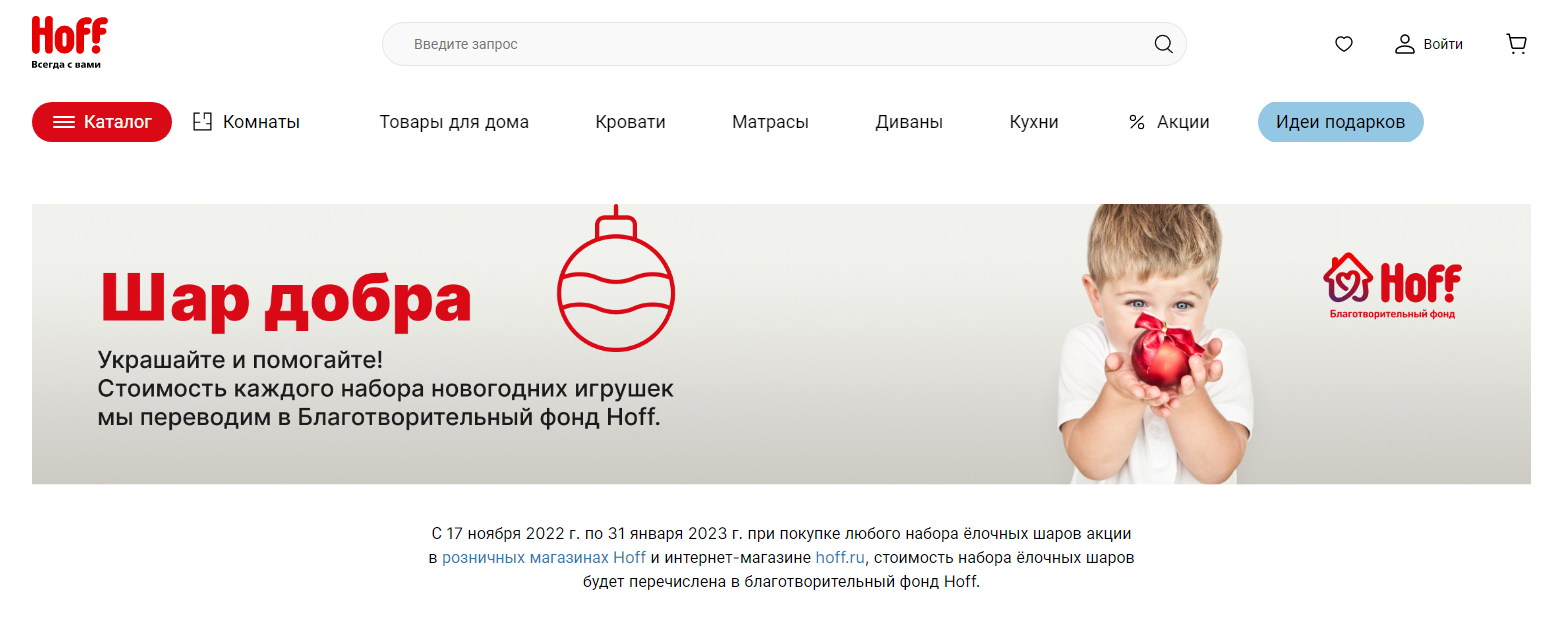The width and height of the screenshot is (1555, 636).
Task: Click the percent icon beside Акции
Action: pos(1136,122)
